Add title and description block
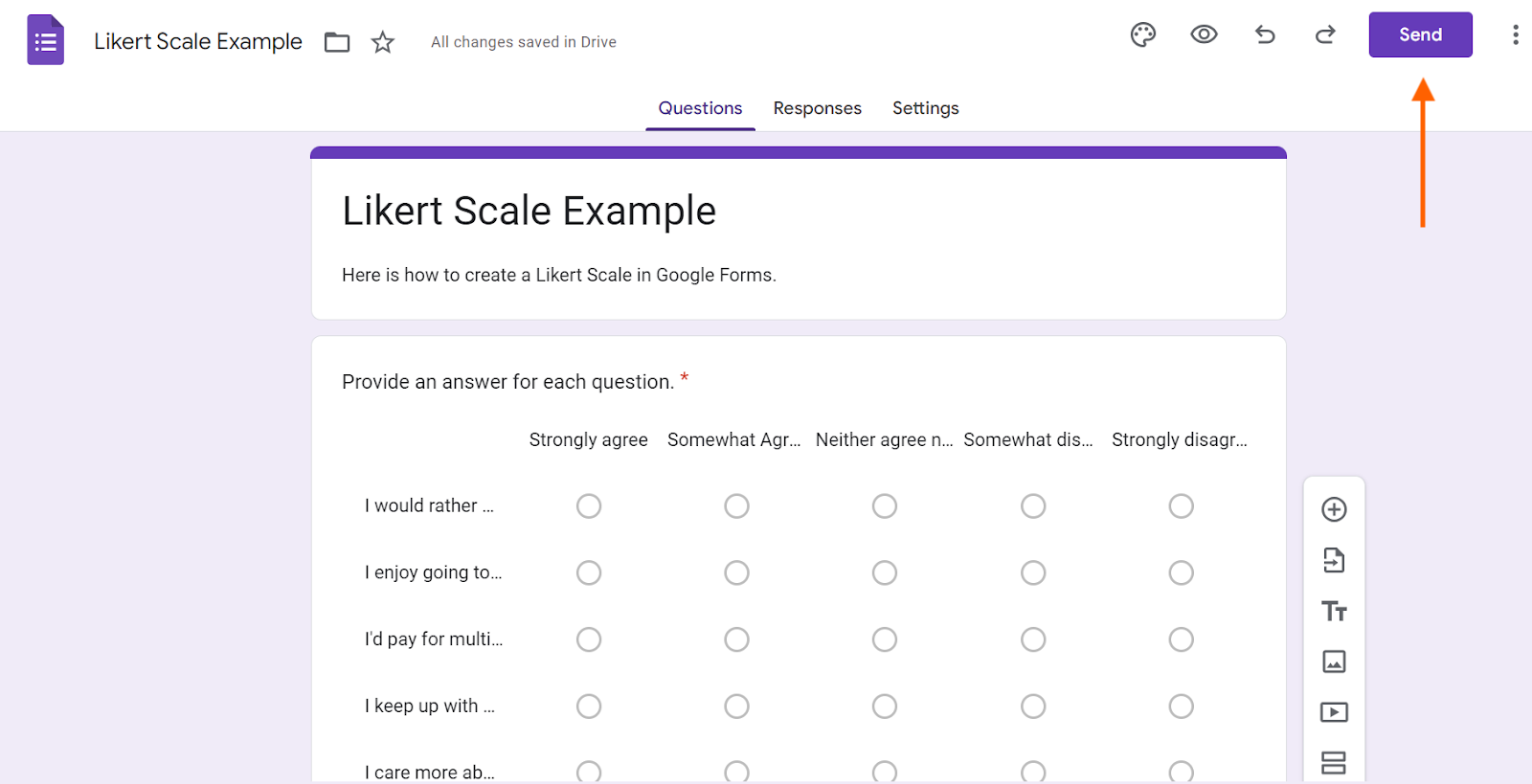This screenshot has width=1532, height=784. tap(1334, 611)
